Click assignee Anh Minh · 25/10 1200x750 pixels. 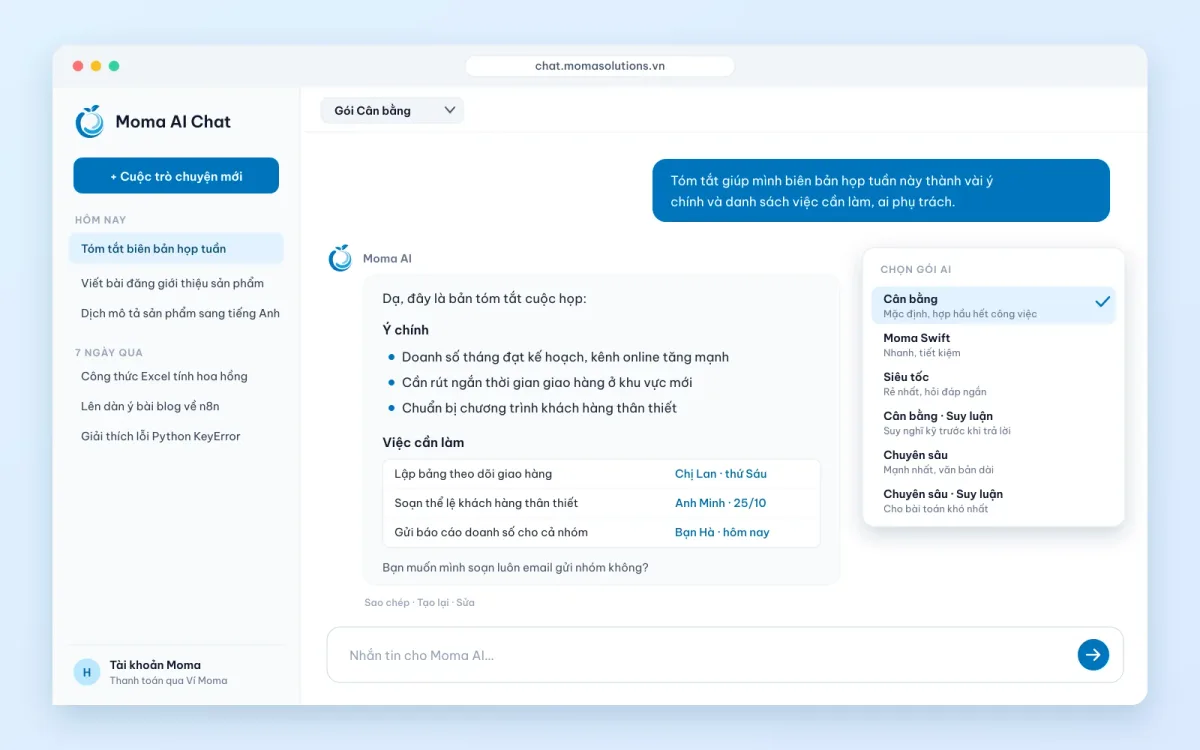(x=721, y=503)
